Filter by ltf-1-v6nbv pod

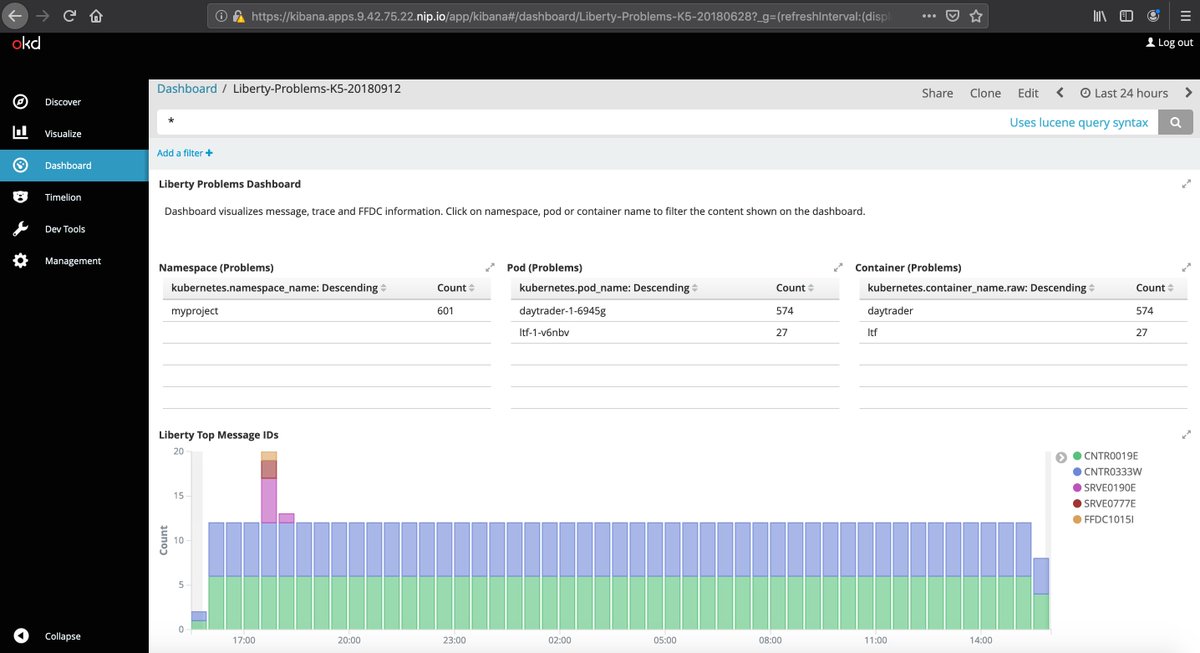click(x=544, y=332)
